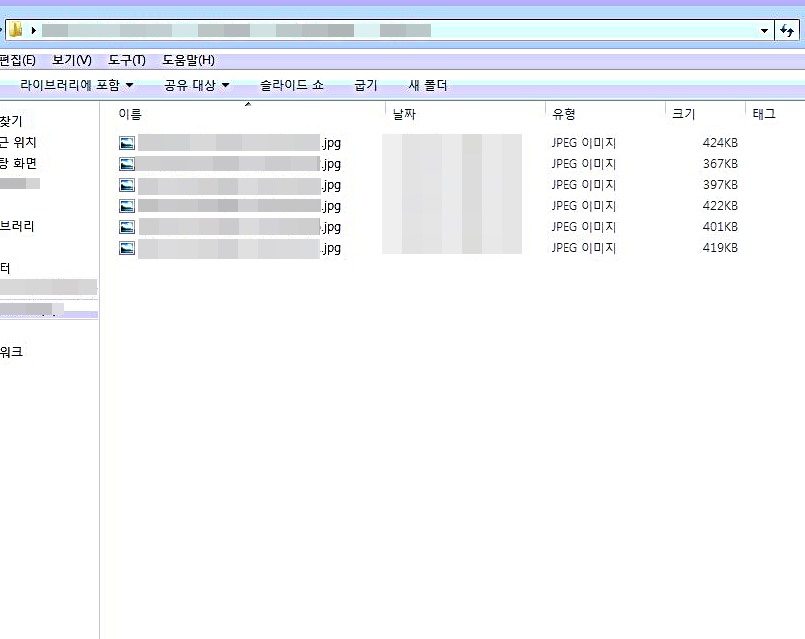Select the image icon of 422KB file
The height and width of the screenshot is (639, 805).
127,206
